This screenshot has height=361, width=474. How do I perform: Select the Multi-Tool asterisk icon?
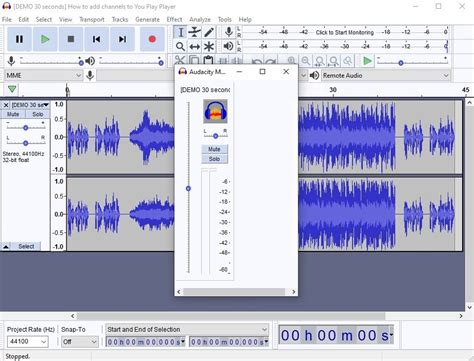pyautogui.click(x=209, y=46)
